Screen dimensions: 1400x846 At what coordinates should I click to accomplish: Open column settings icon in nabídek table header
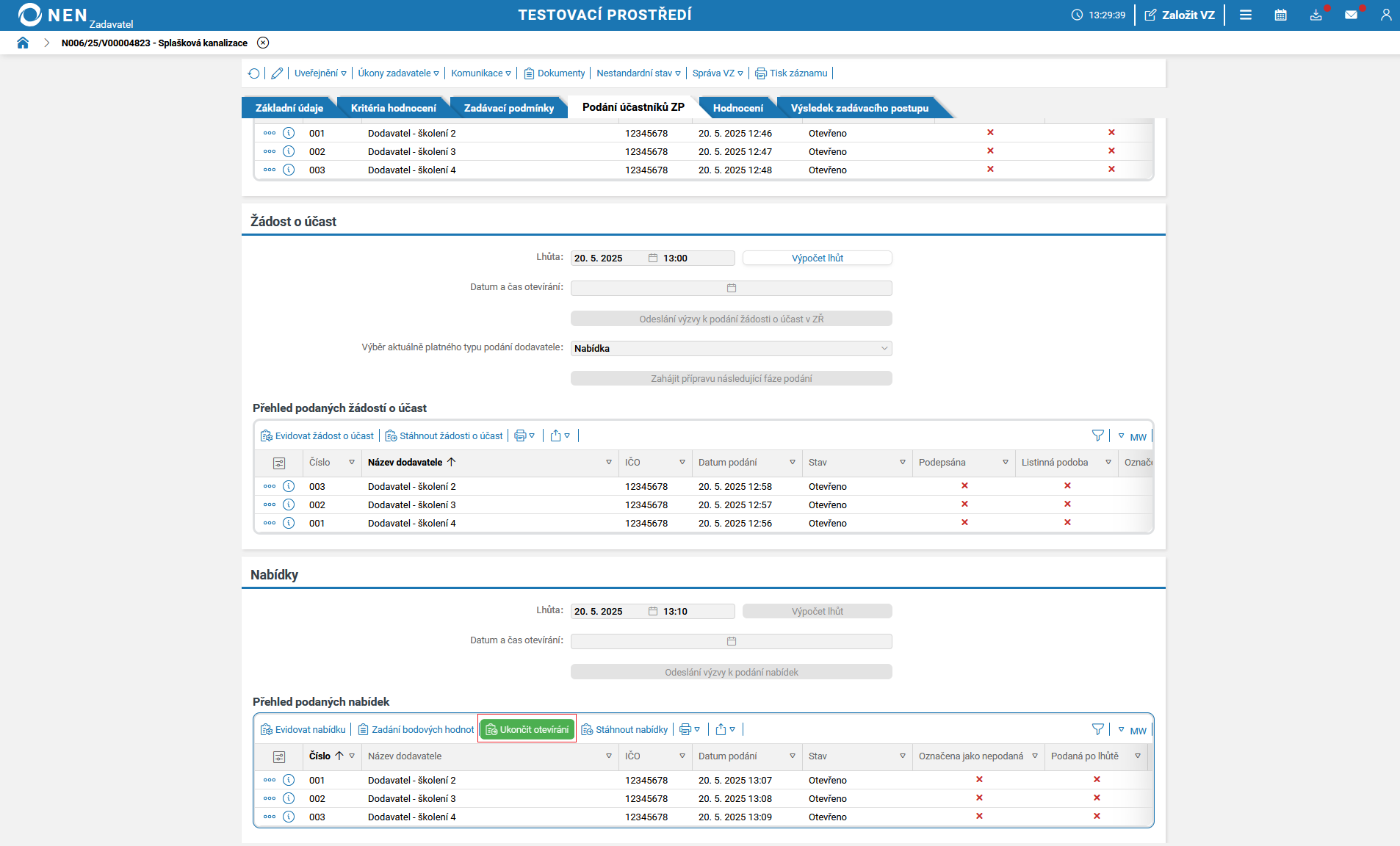279,756
